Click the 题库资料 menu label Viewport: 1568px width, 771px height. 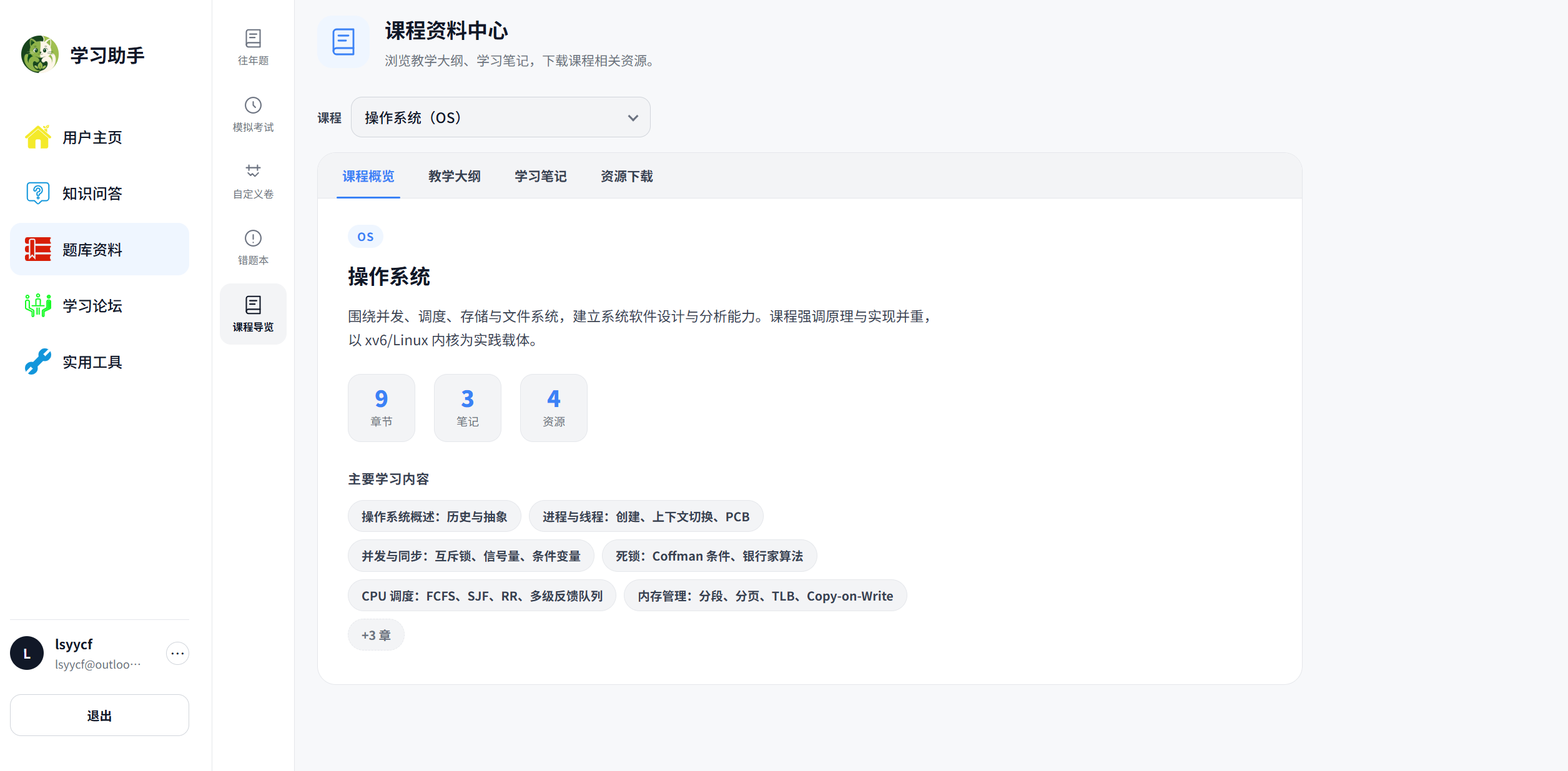pyautogui.click(x=92, y=250)
